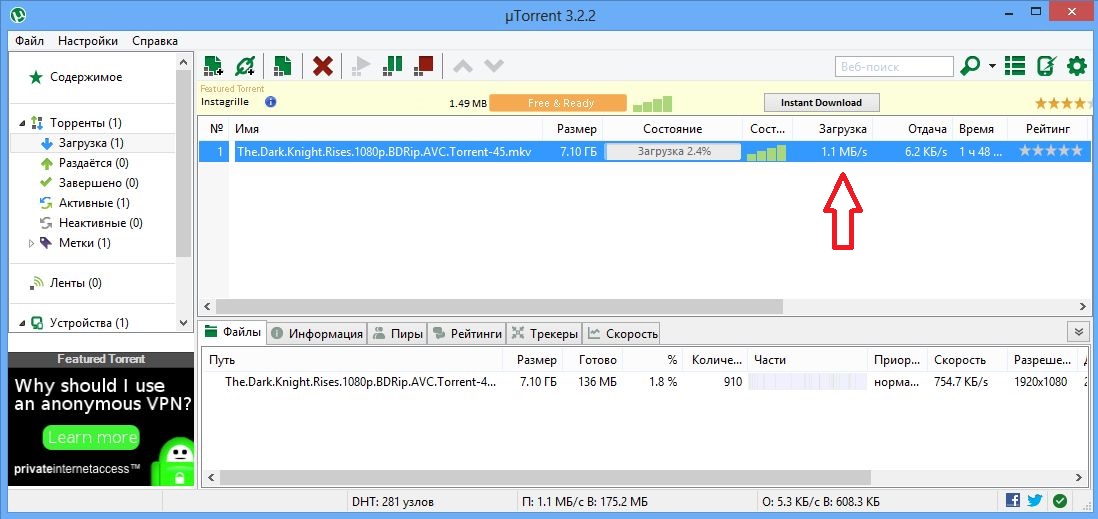Click the Start torrent play icon
The image size is (1098, 519).
click(x=361, y=66)
